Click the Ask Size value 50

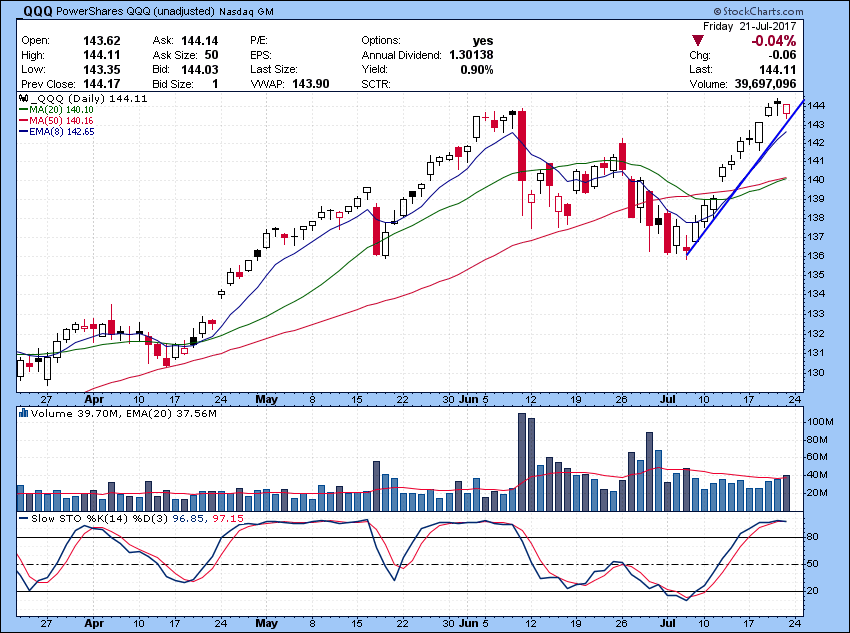(x=211, y=55)
